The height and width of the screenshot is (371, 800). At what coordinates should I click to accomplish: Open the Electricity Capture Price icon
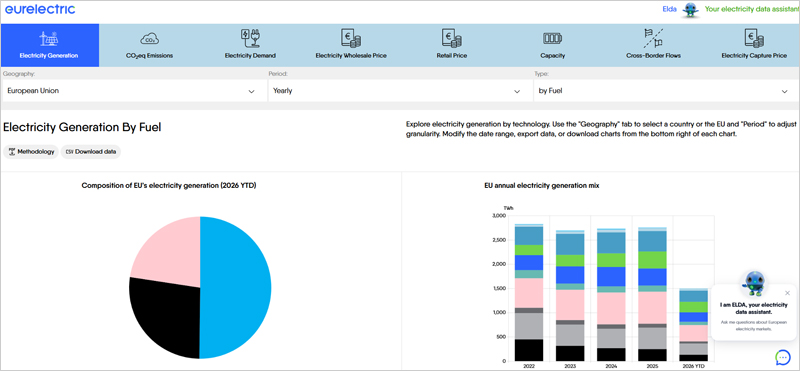(x=754, y=38)
